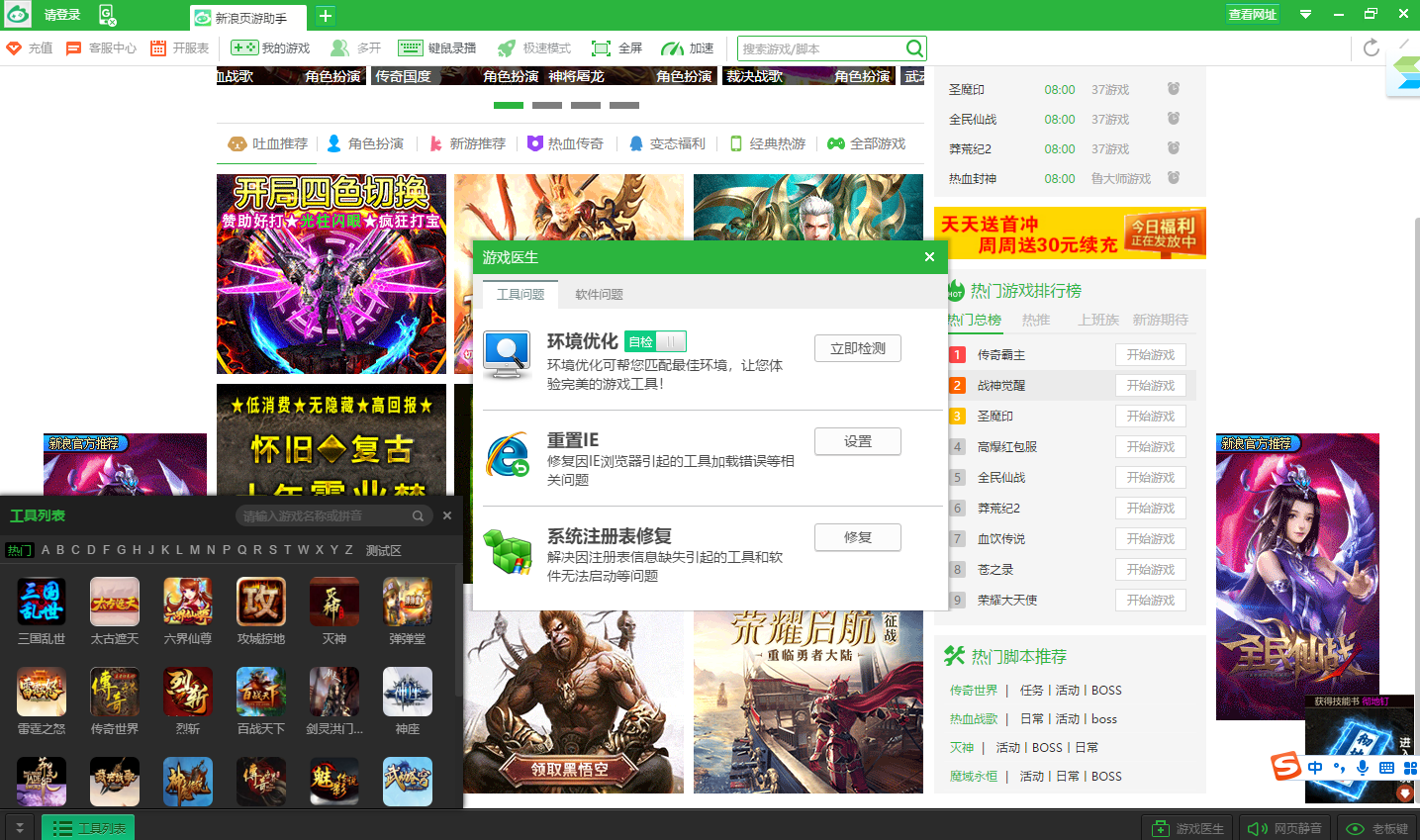The width and height of the screenshot is (1420, 840).
Task: Open 客服中心 customer service icon
Action: click(x=74, y=48)
